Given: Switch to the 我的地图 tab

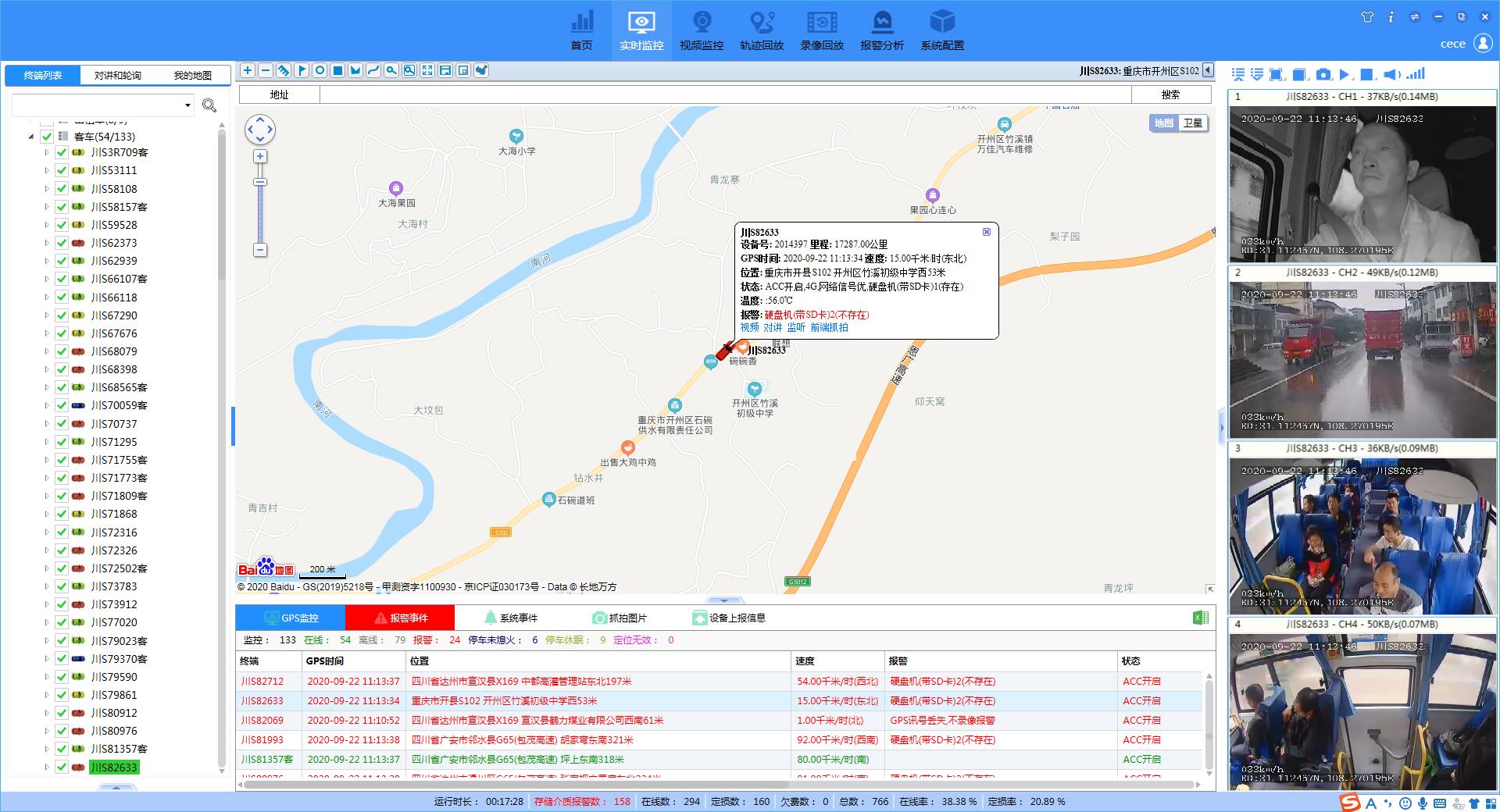Looking at the screenshot, I should pos(192,76).
